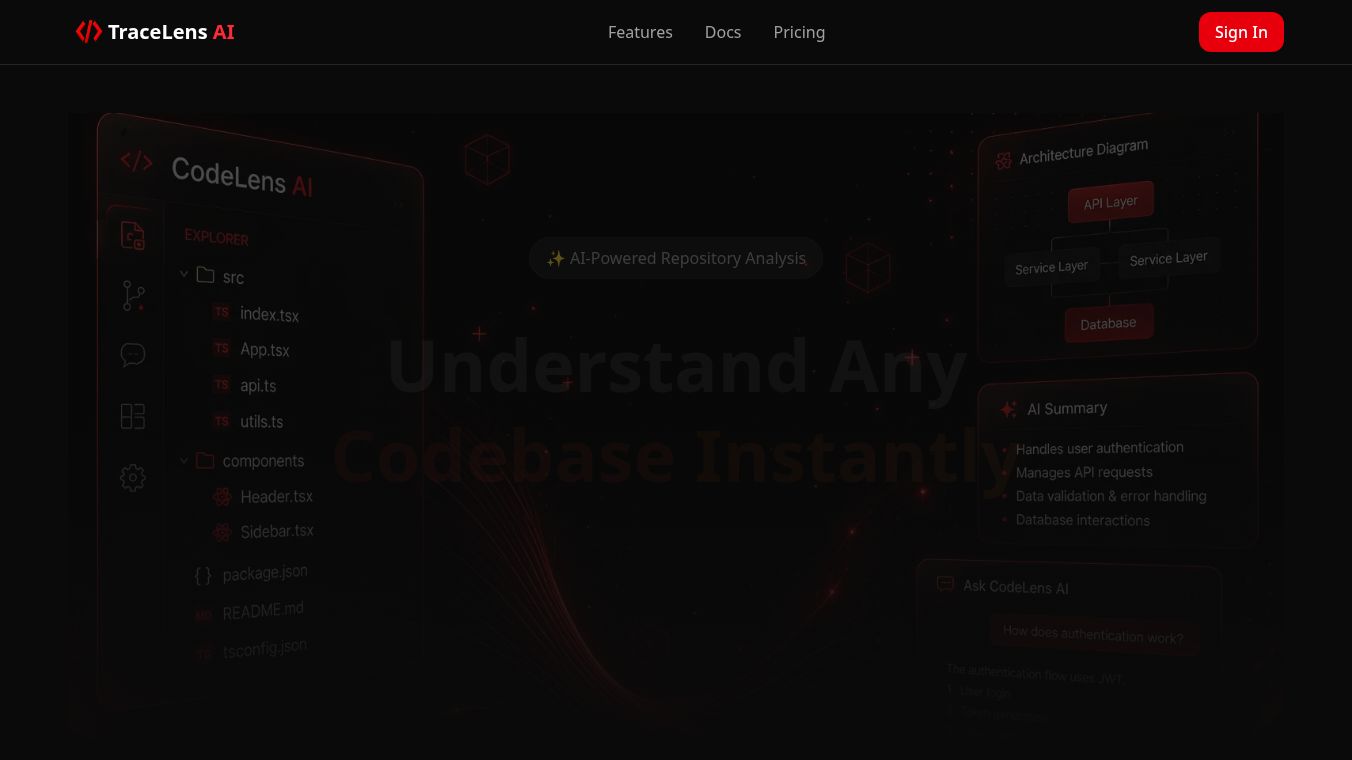Click the TS file icon beside index.tsx
Screen dimensions: 1352x760
[222, 312]
